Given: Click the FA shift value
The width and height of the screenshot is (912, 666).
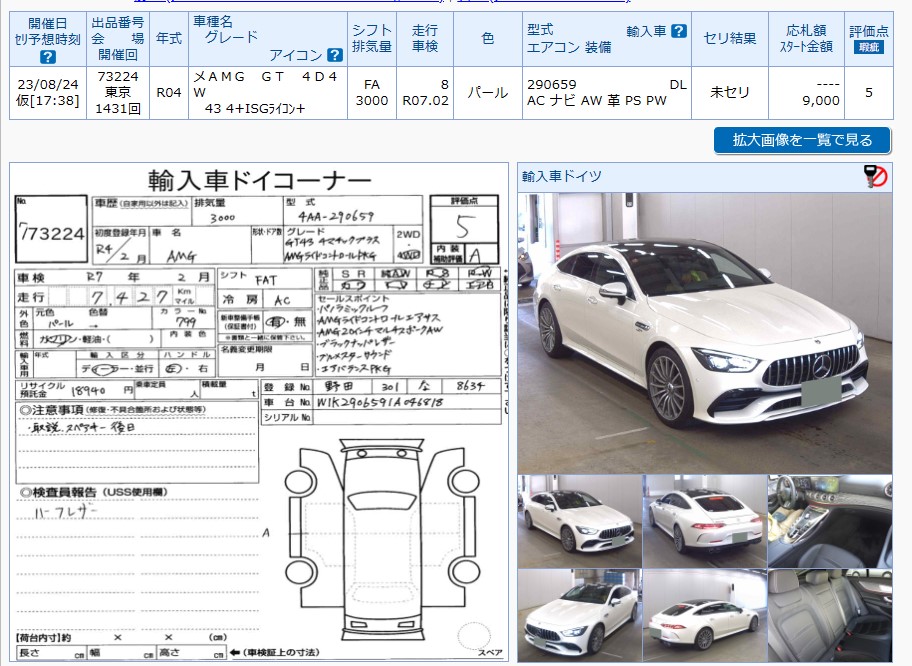Looking at the screenshot, I should [x=372, y=85].
